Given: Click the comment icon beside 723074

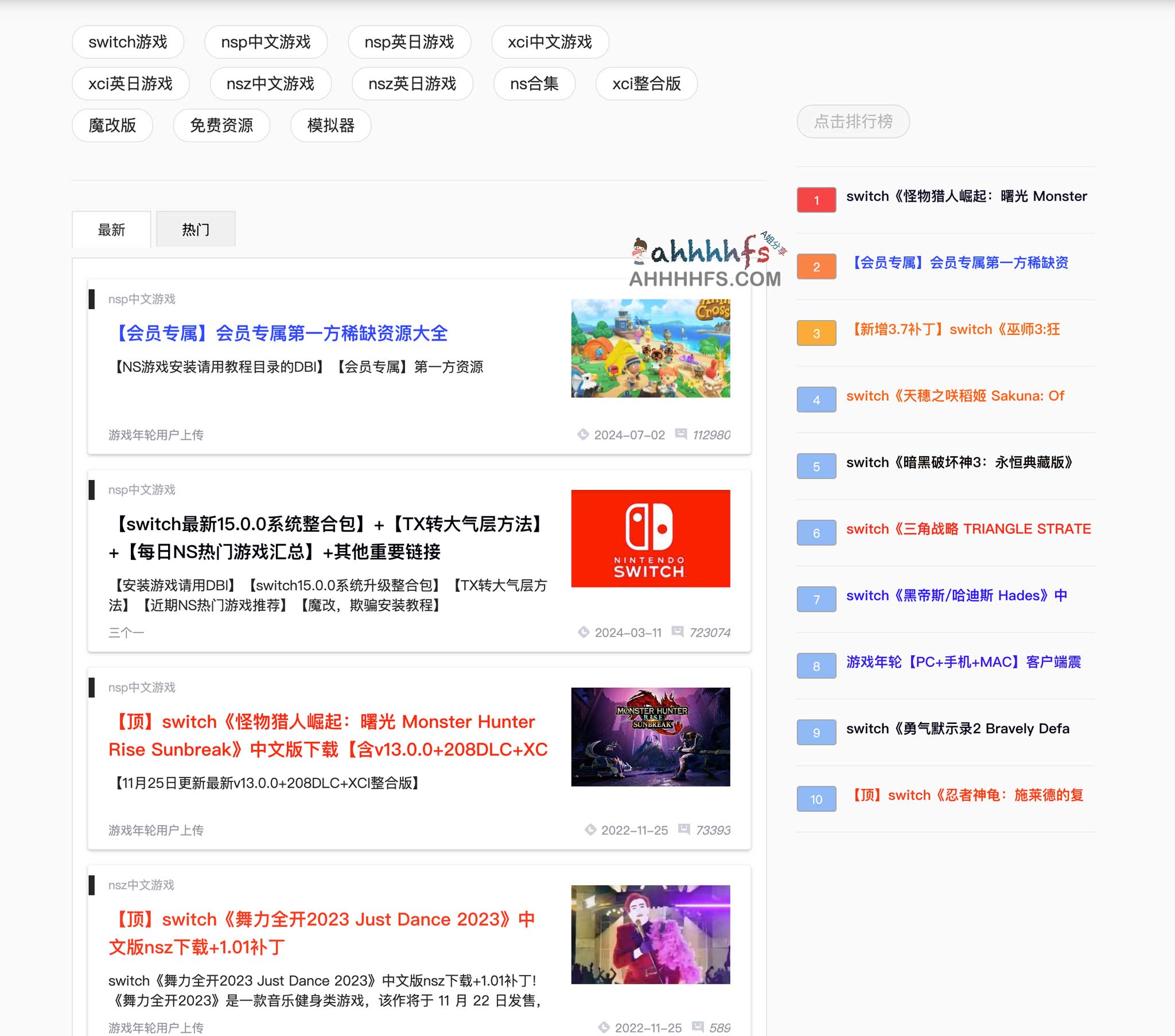Looking at the screenshot, I should [678, 631].
